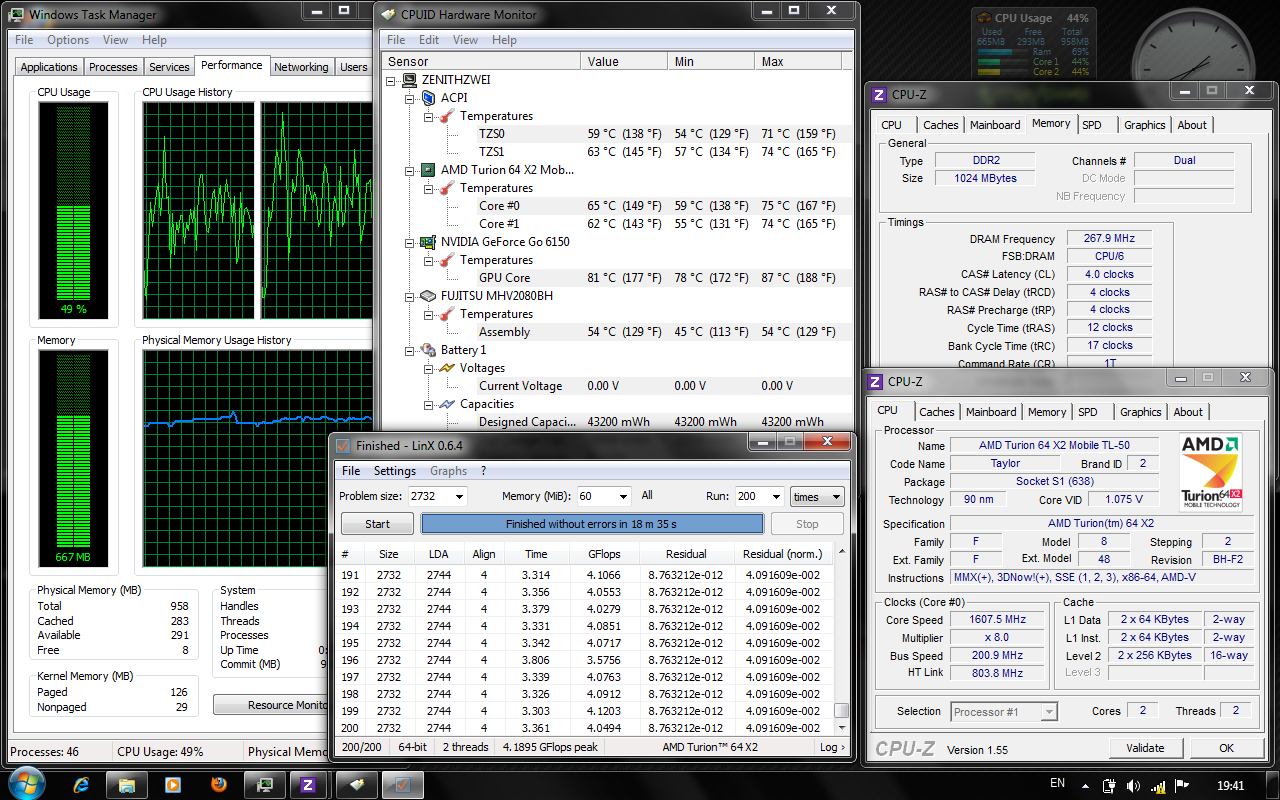The width and height of the screenshot is (1280, 800).
Task: Open the Settings menu in LinX
Action: coord(394,471)
